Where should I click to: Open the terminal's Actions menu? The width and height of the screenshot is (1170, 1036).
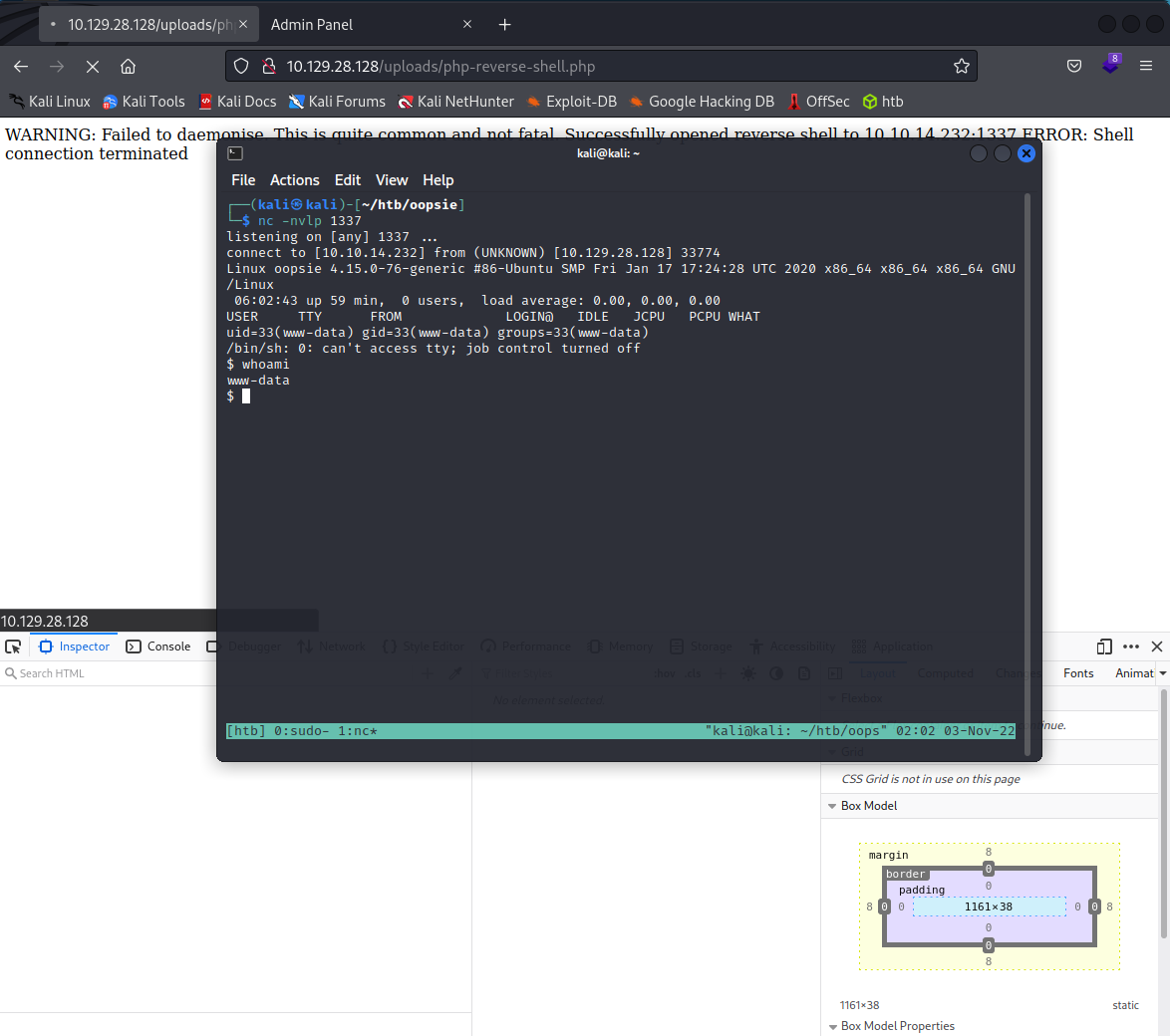295,180
